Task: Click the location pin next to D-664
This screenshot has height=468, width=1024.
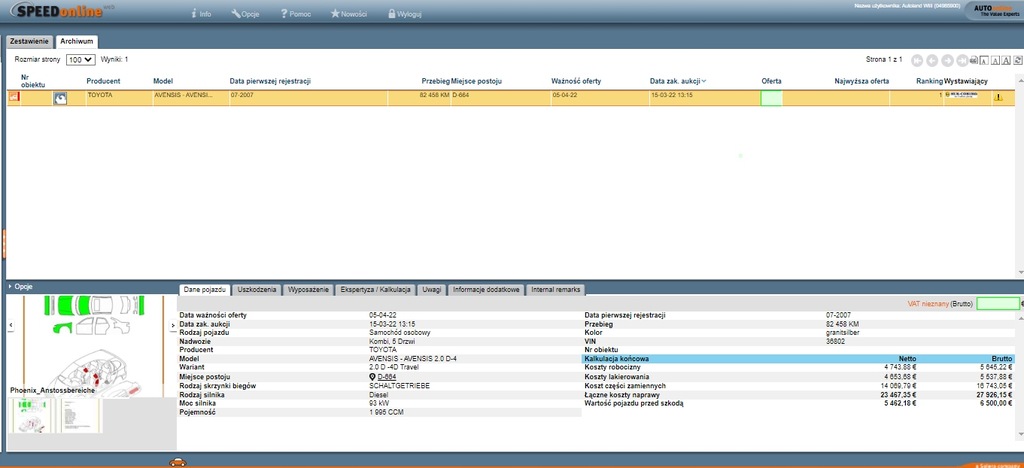Action: pyautogui.click(x=373, y=376)
